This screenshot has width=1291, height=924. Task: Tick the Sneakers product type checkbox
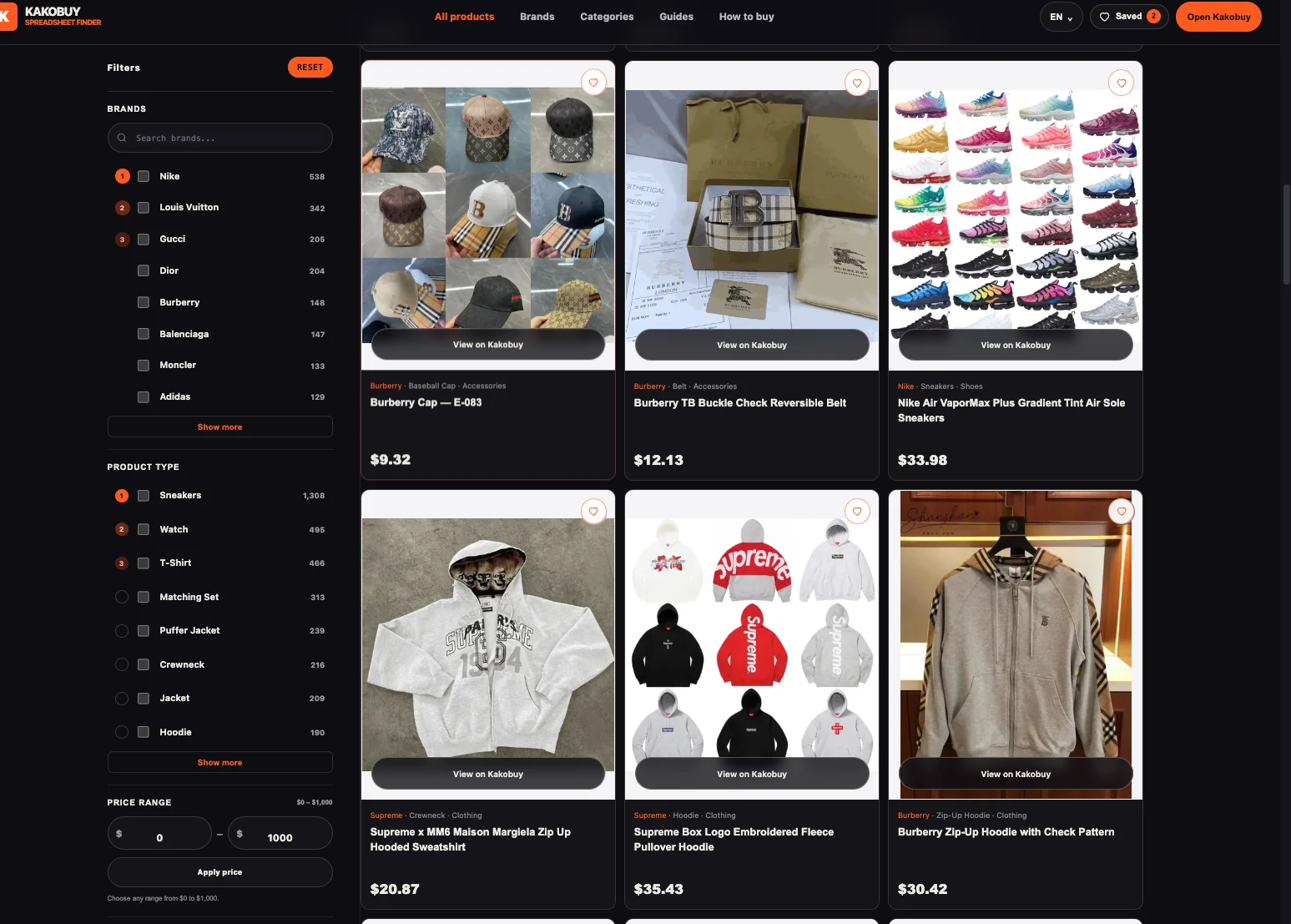pyautogui.click(x=144, y=496)
